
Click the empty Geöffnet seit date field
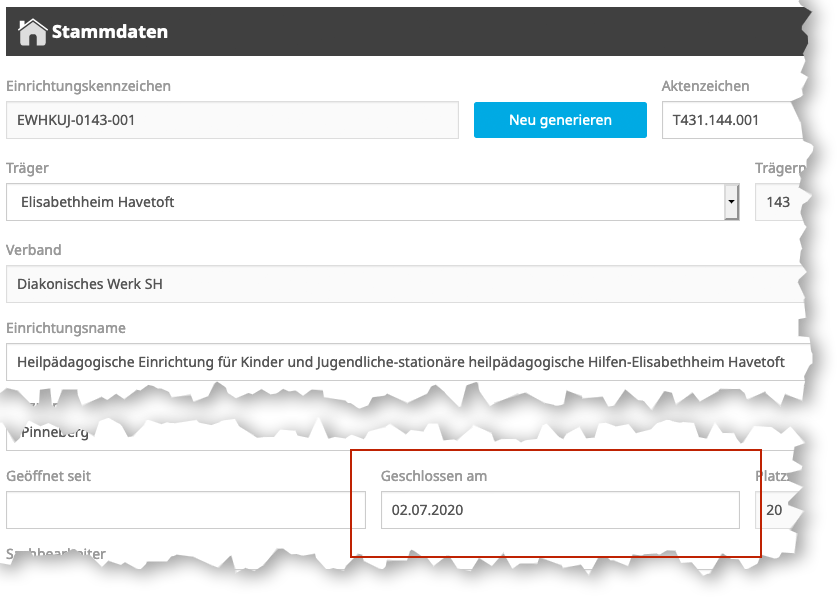pos(186,510)
